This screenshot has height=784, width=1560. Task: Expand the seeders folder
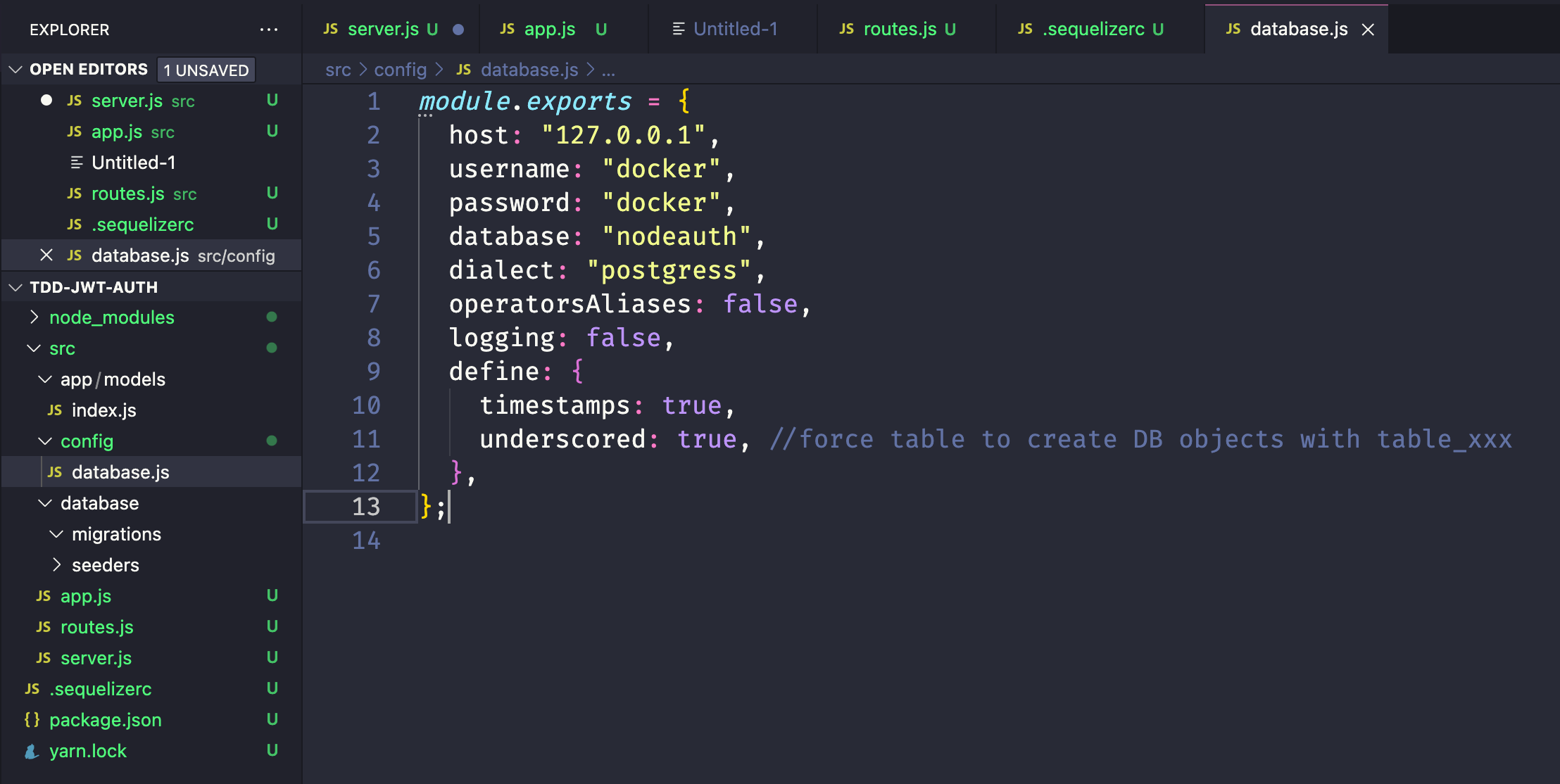56,564
